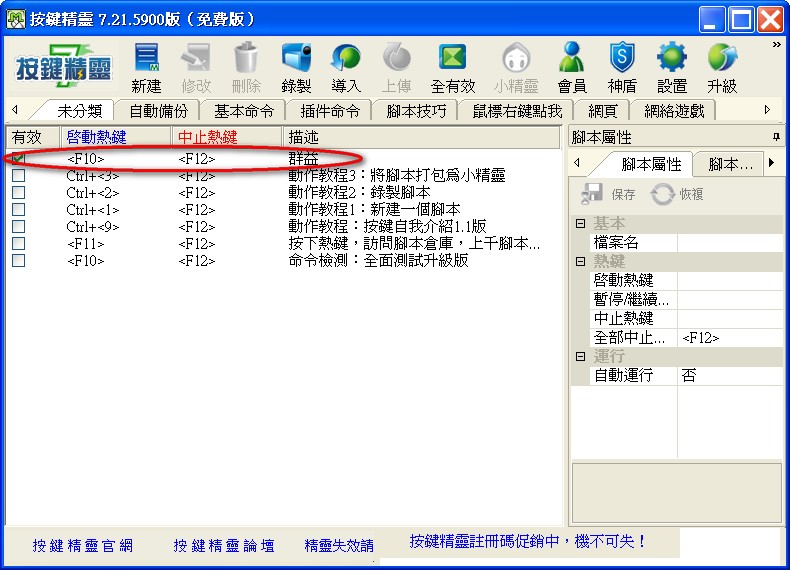The width and height of the screenshot is (790, 570).
Task: Enable 命令檢測 script checkbox
Action: click(19, 261)
